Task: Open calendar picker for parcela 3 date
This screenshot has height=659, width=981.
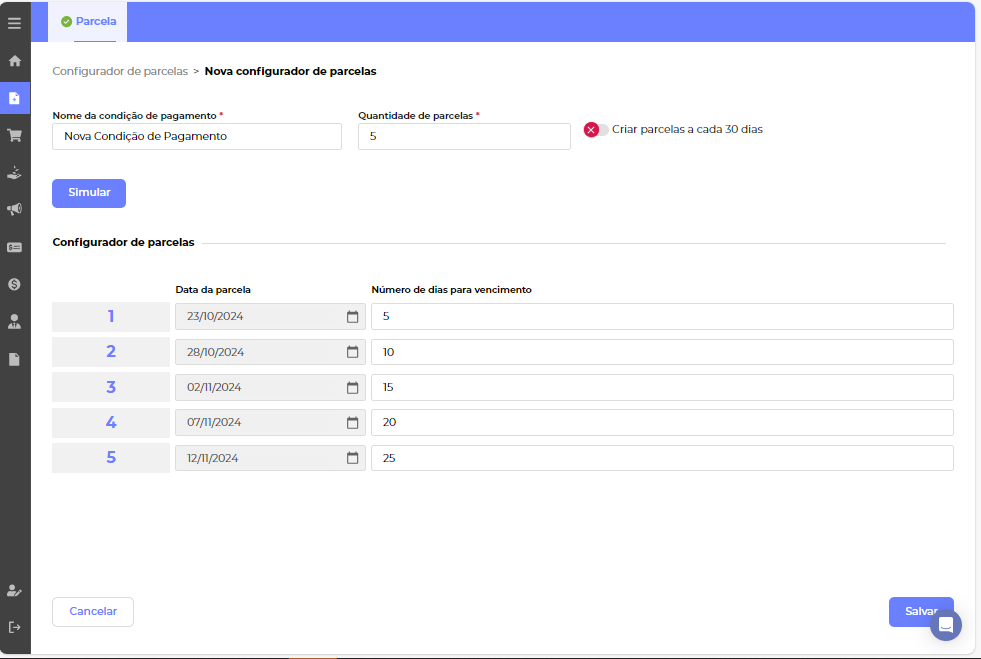Action: click(352, 388)
